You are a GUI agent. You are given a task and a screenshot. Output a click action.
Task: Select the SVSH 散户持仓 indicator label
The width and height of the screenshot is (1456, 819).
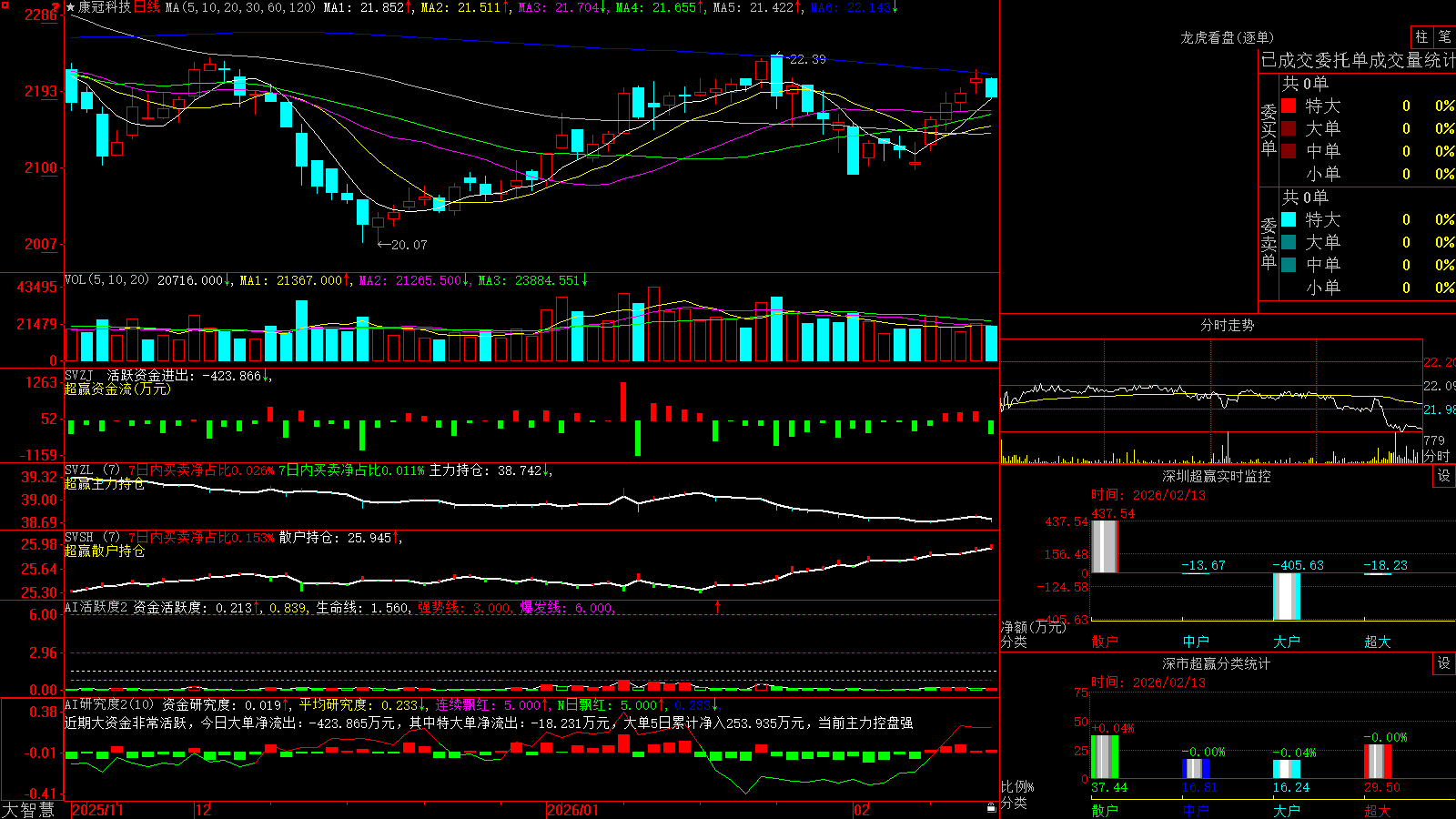(x=91, y=538)
